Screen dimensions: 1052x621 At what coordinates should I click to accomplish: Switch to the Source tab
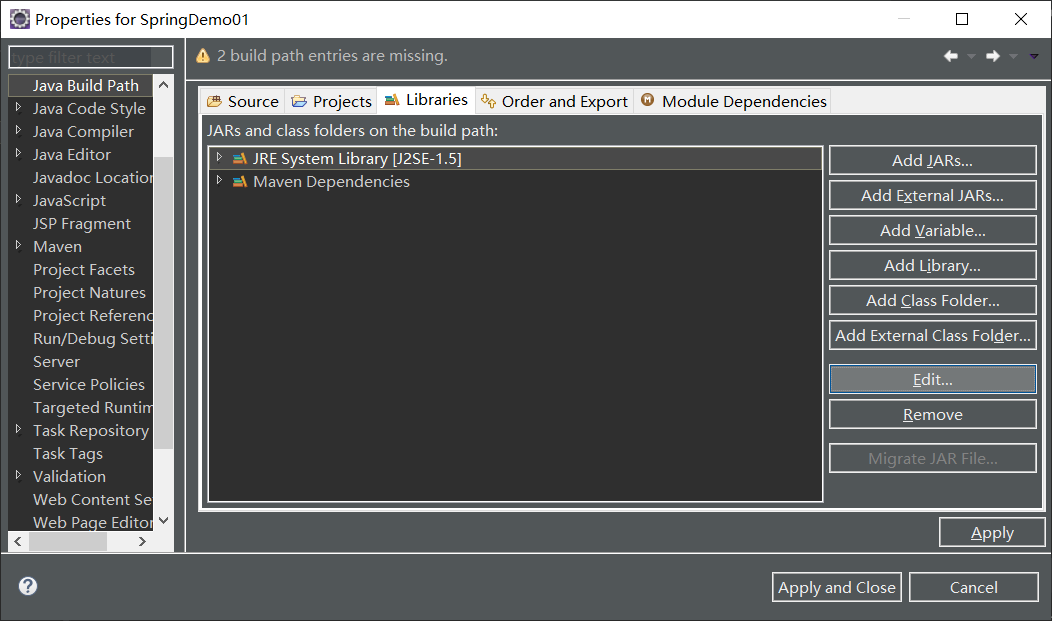tap(243, 101)
